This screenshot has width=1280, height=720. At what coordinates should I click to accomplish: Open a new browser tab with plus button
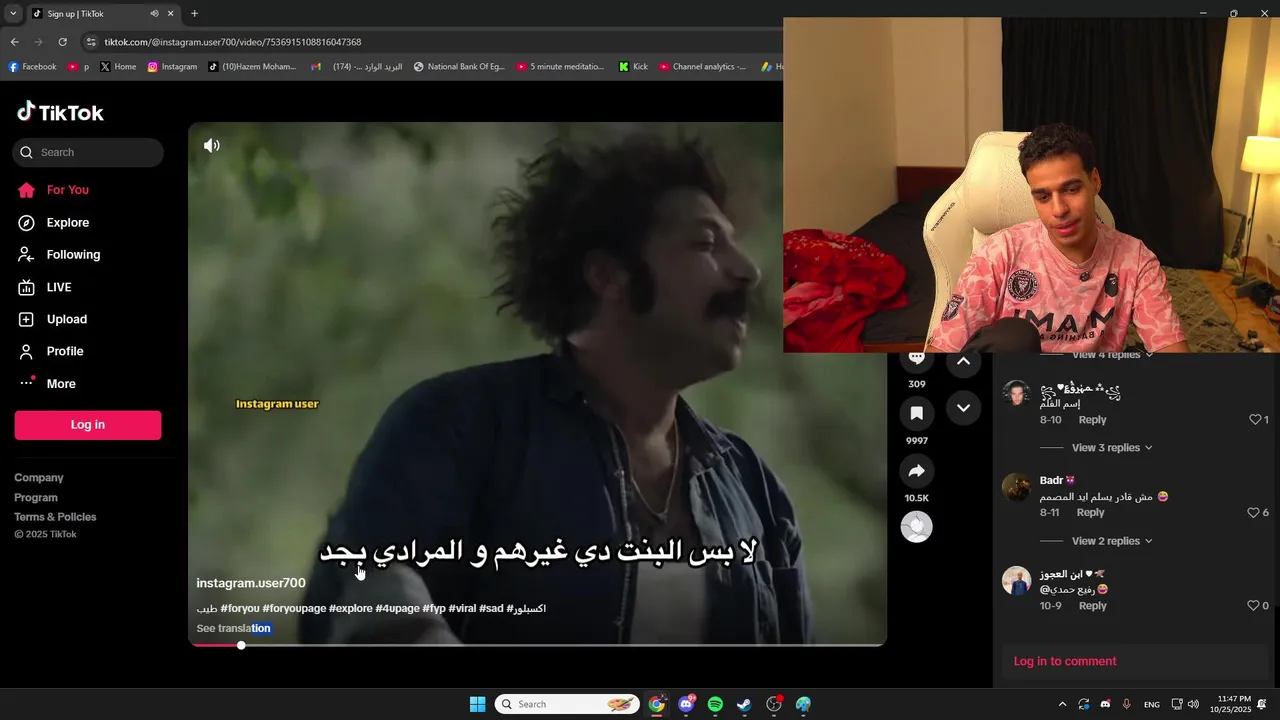point(194,14)
